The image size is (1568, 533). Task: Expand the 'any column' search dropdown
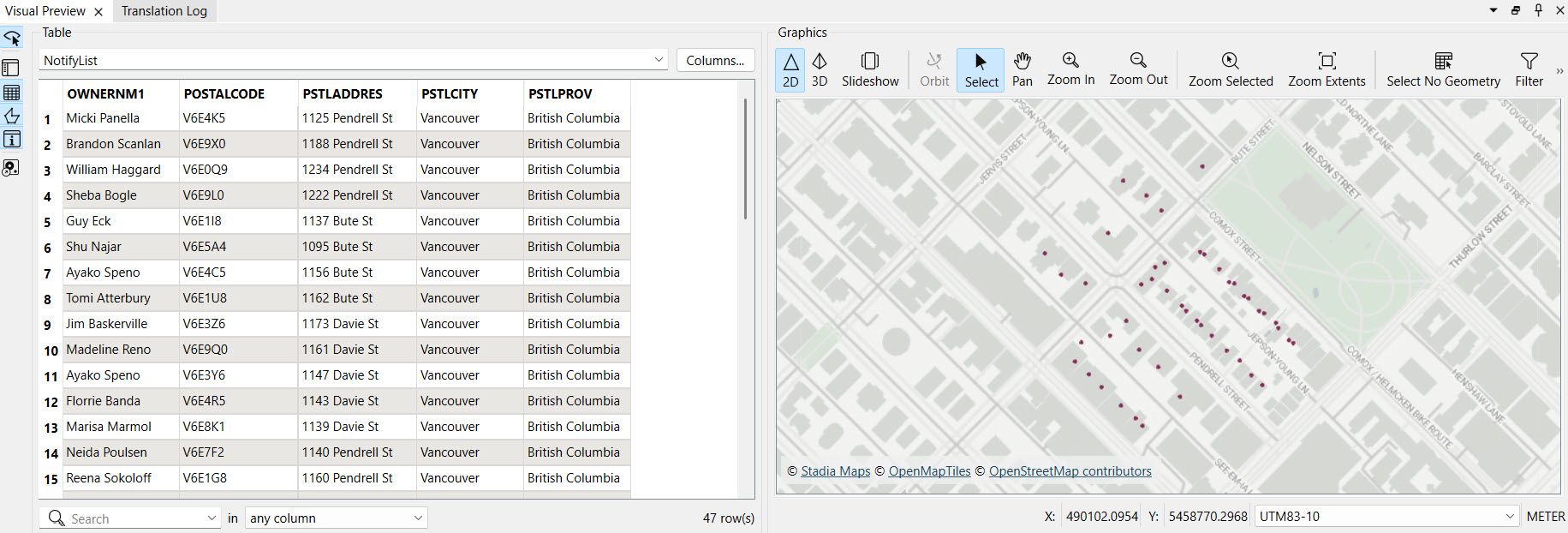pyautogui.click(x=418, y=518)
